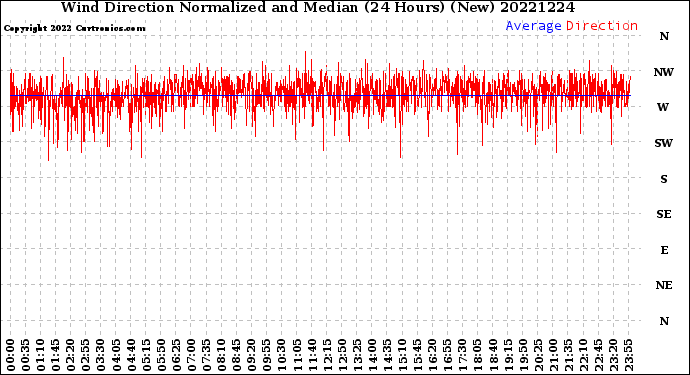Screen dimensions: 690x375
Task: Click the '07:35' time axis label
Action: [206, 356]
